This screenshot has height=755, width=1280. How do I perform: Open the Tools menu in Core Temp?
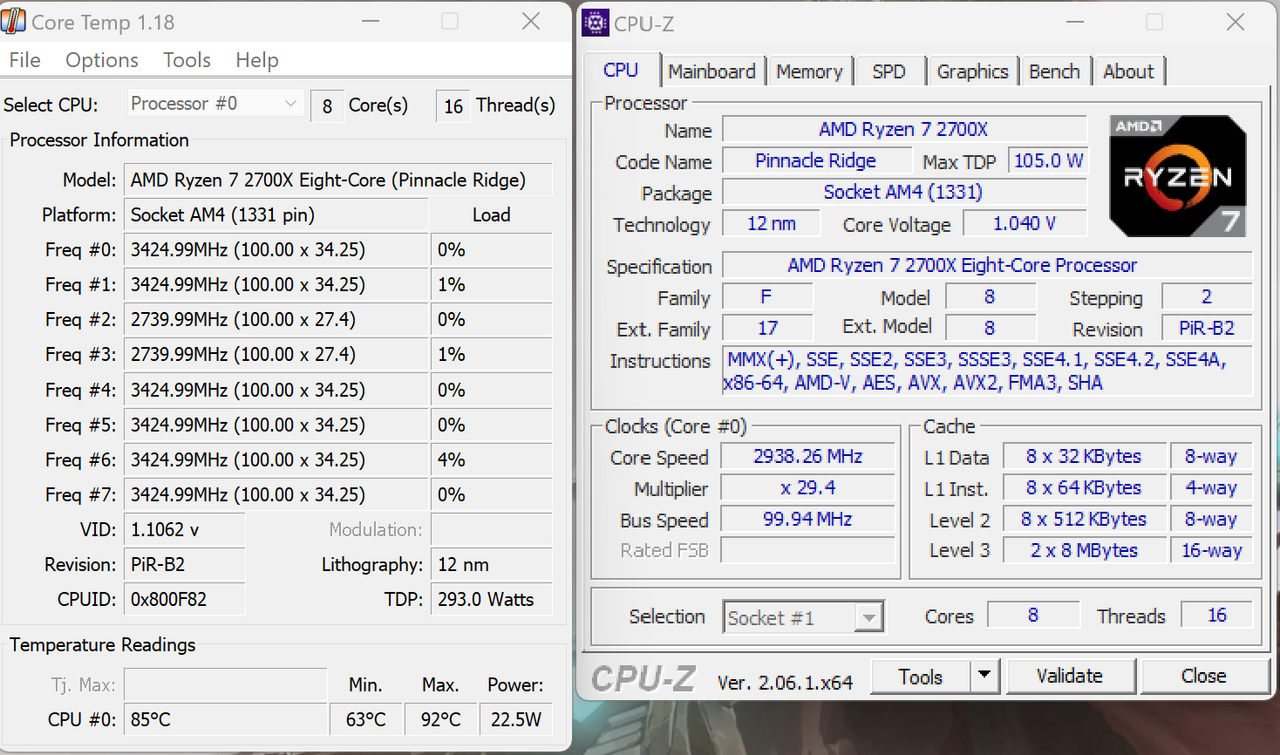(186, 60)
